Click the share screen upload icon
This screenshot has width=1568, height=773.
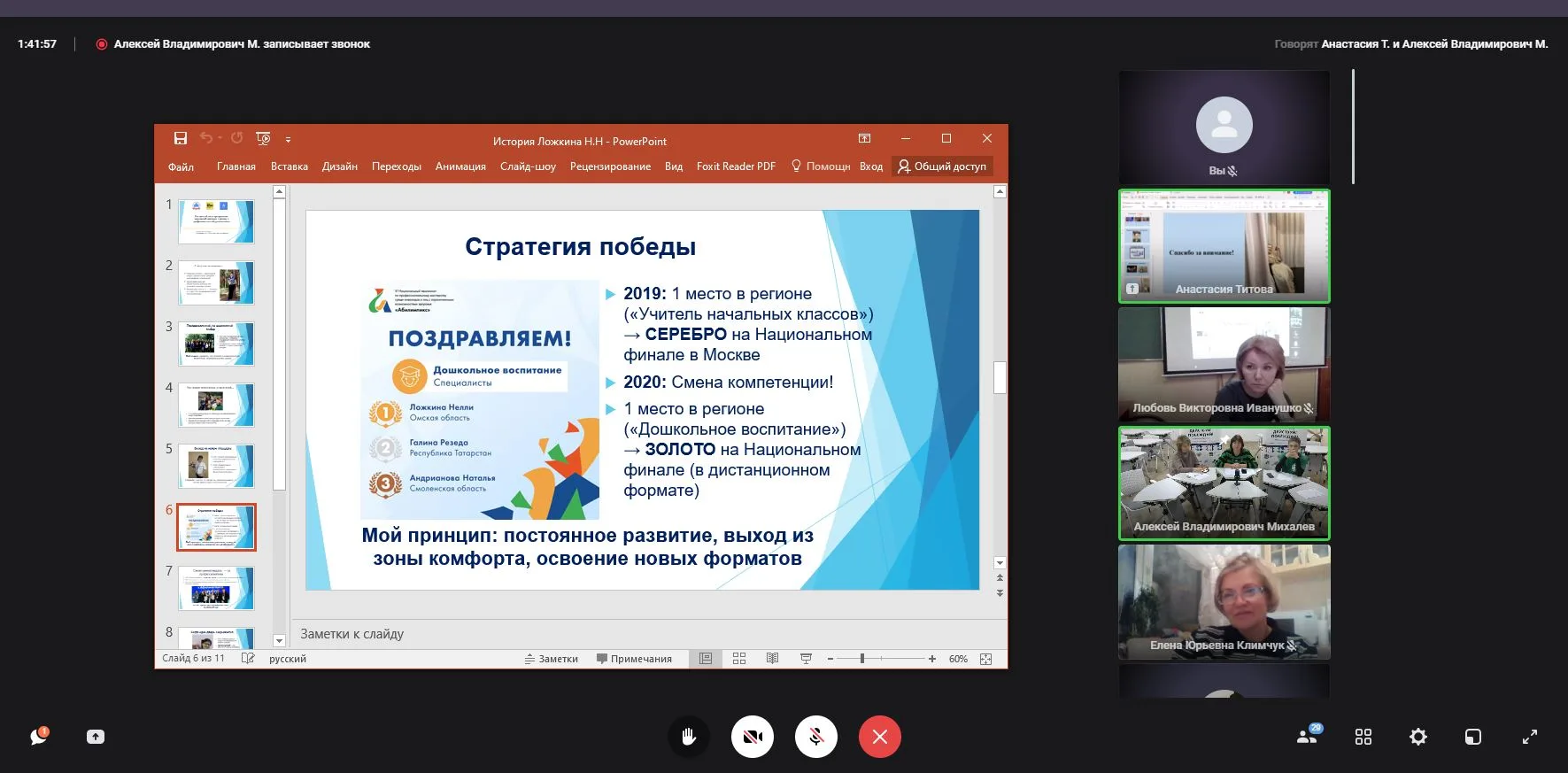click(96, 737)
